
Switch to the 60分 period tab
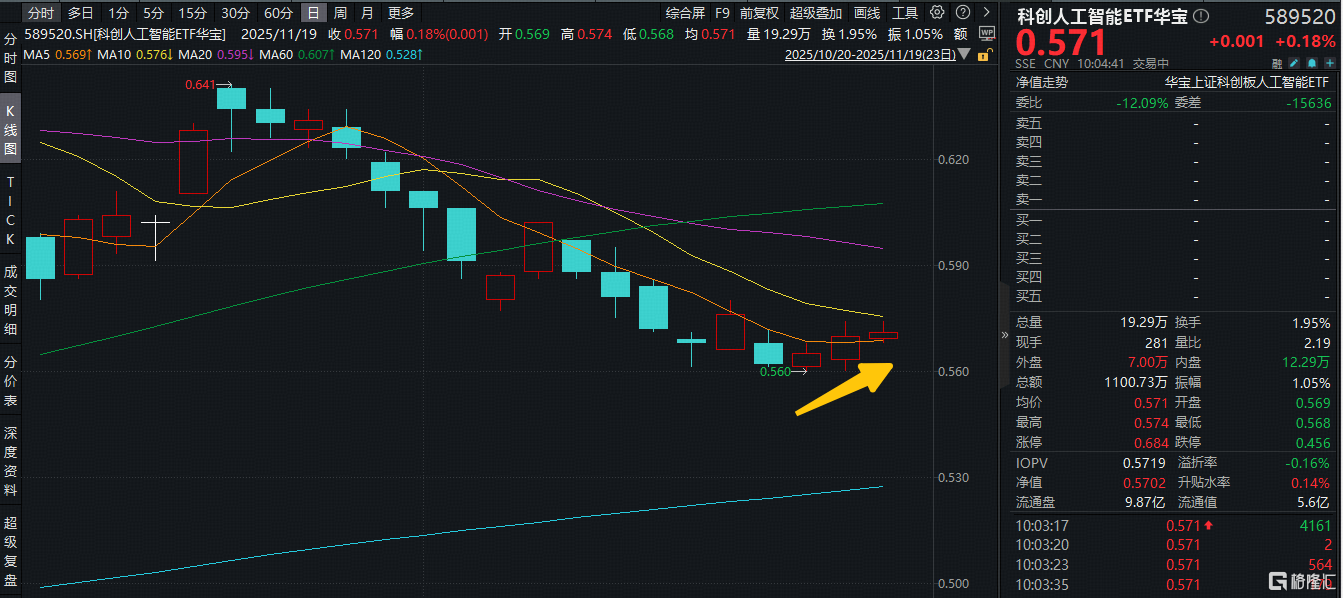point(278,13)
